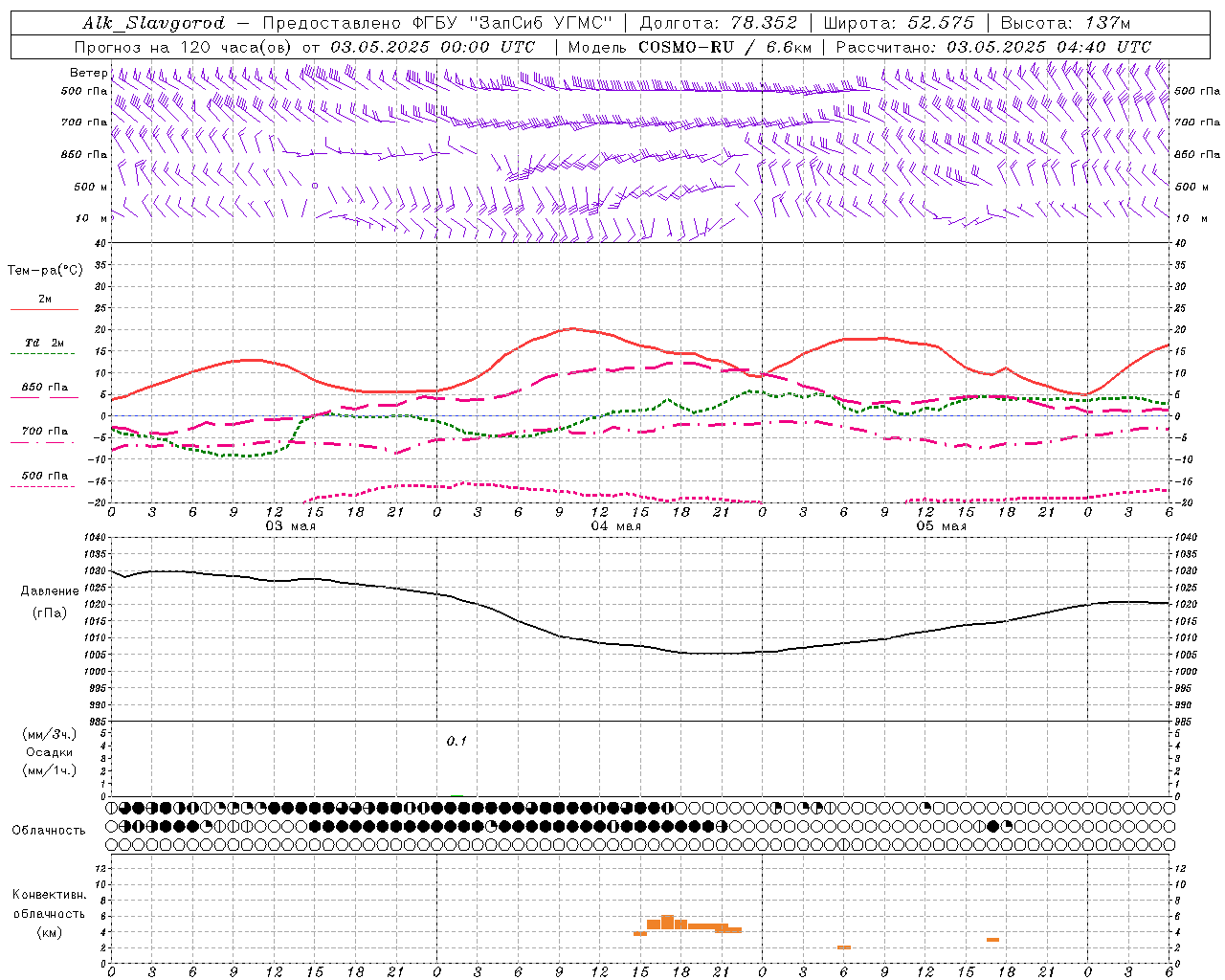Click the 05 мая date label
The width and height of the screenshot is (1225, 980).
pyautogui.click(x=941, y=526)
